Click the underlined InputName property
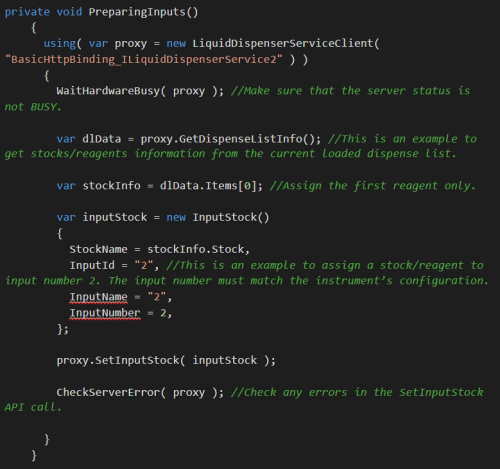 click(98, 297)
